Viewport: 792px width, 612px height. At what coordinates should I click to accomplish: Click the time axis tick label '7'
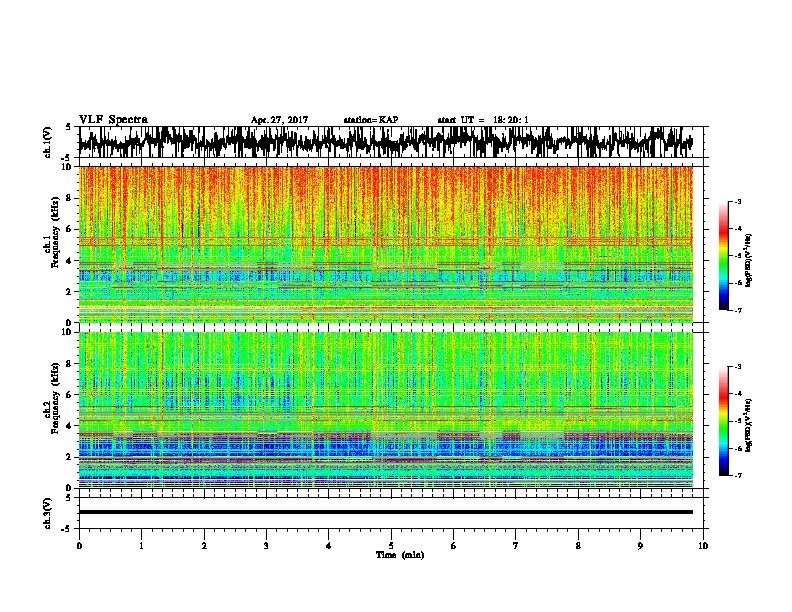(516, 546)
